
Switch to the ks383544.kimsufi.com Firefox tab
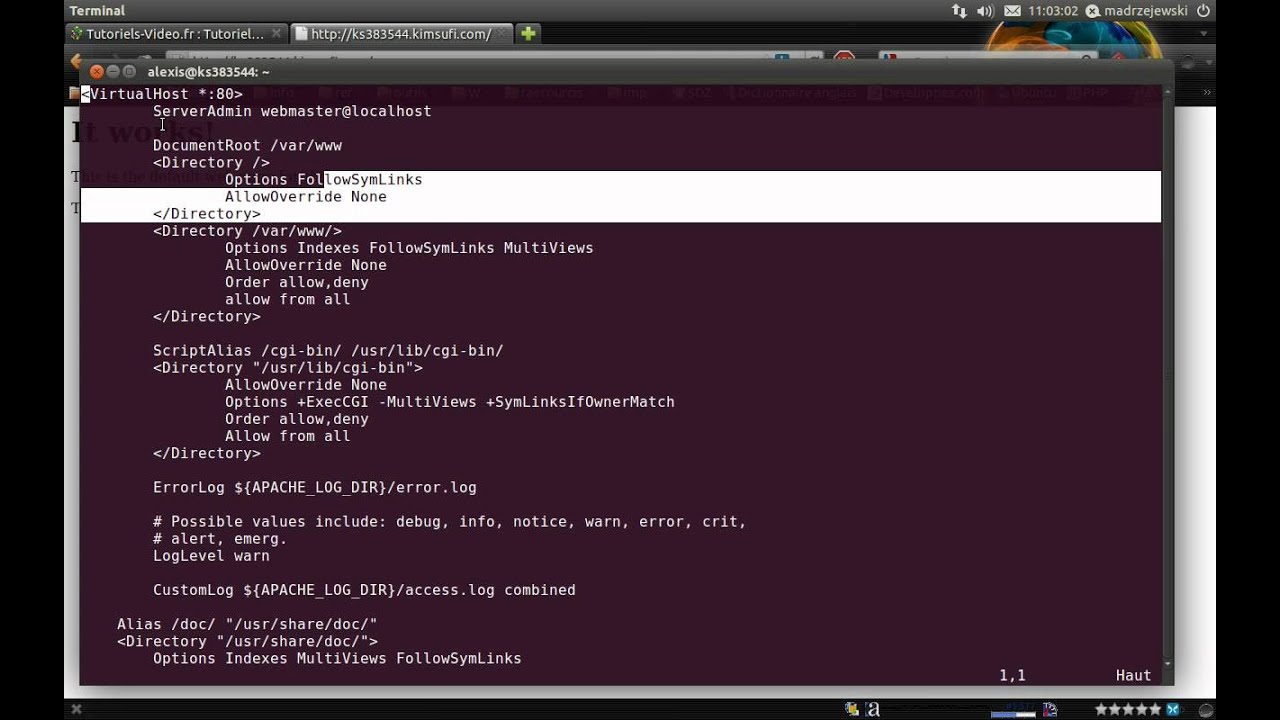click(x=400, y=34)
